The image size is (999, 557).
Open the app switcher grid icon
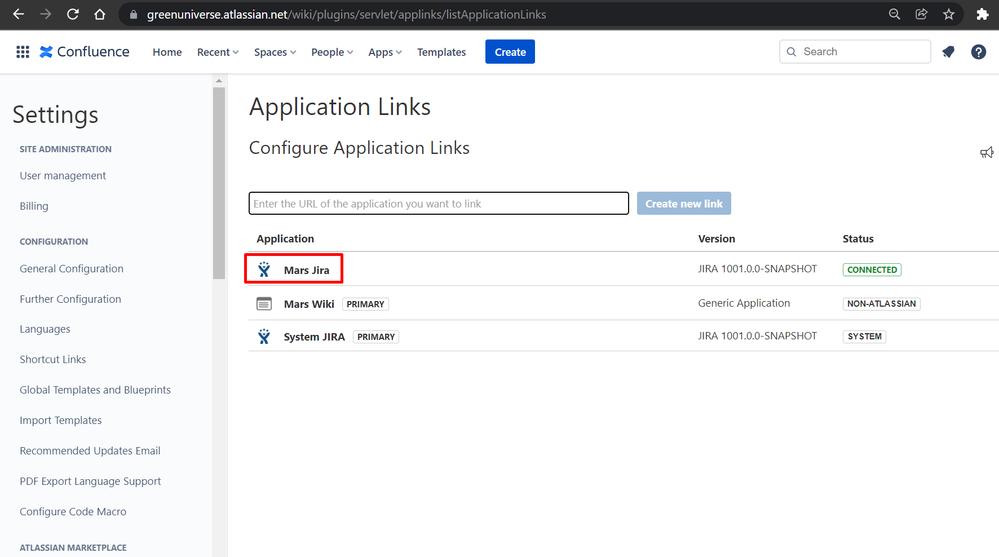pyautogui.click(x=23, y=52)
